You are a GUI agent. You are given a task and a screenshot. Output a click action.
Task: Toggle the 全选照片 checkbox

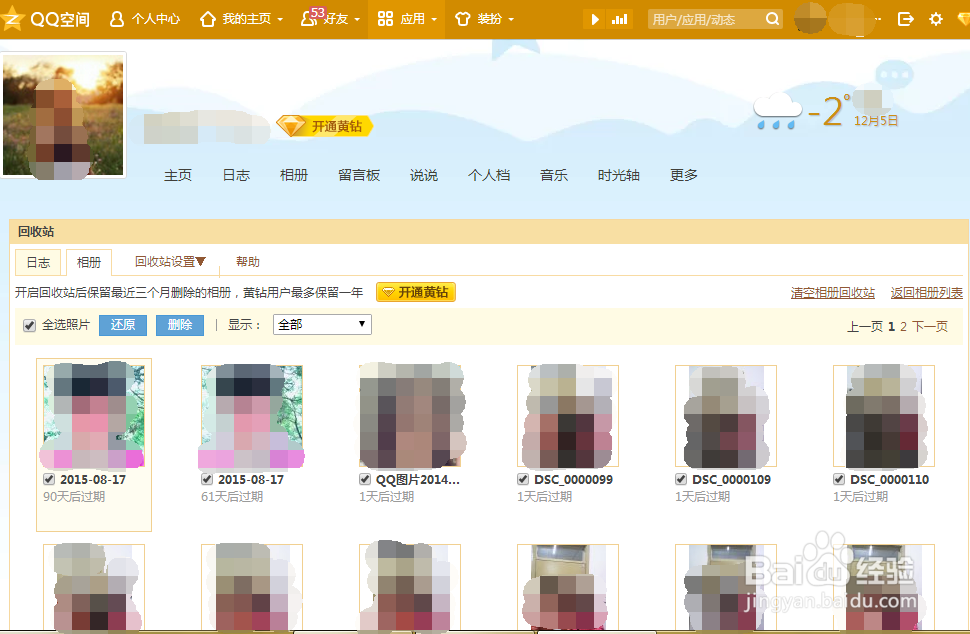coord(29,325)
